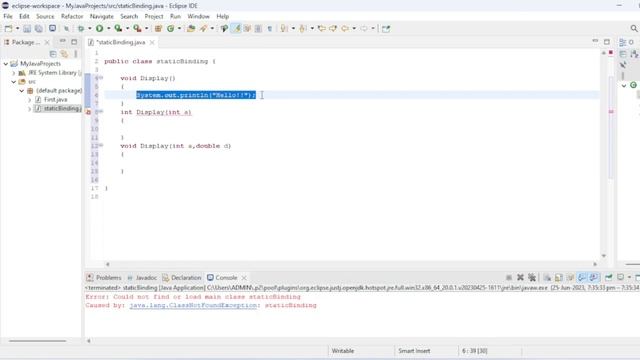Click the editor horizontal scrollbar track
Viewport: 640px width, 360px height.
[x=351, y=264]
